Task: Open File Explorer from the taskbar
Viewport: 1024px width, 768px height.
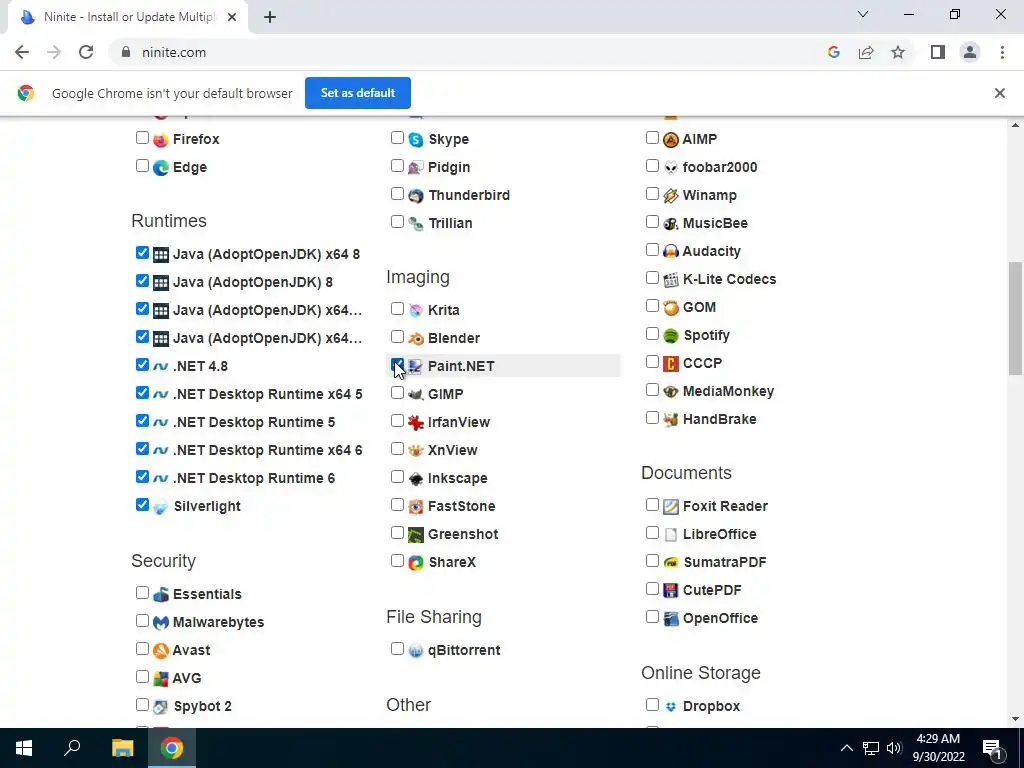Action: coord(122,748)
